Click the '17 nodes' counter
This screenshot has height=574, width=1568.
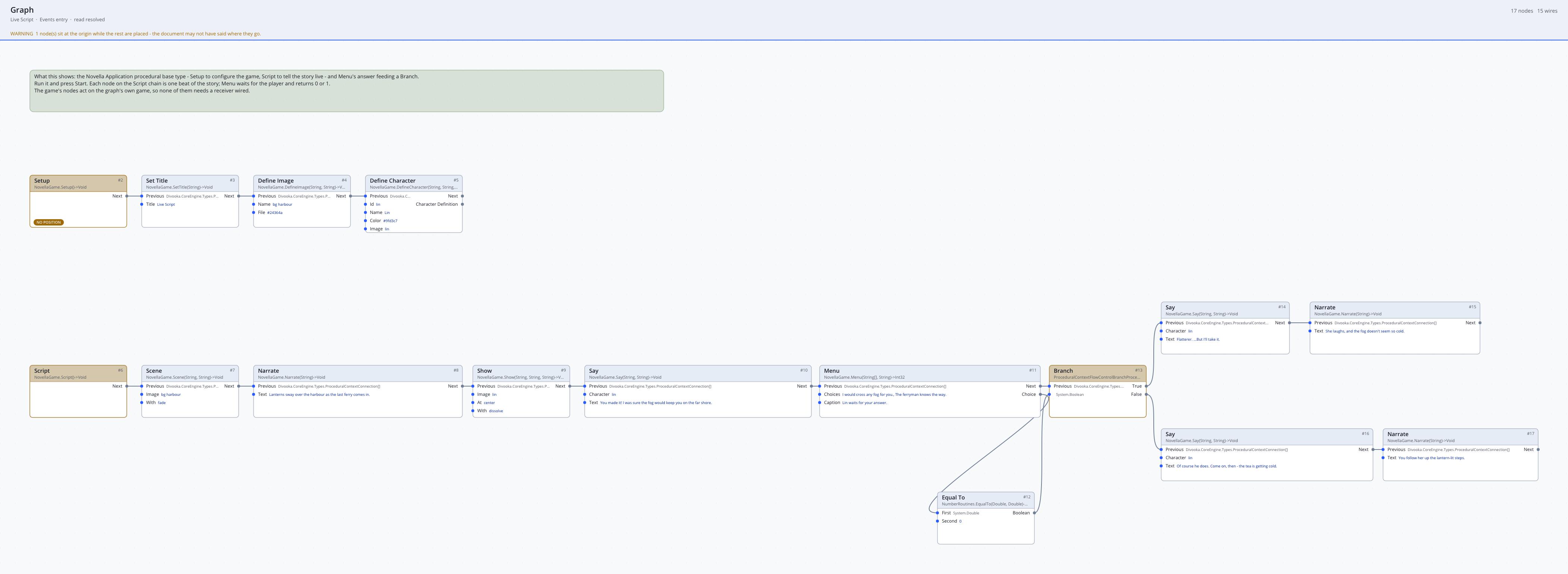(1521, 11)
